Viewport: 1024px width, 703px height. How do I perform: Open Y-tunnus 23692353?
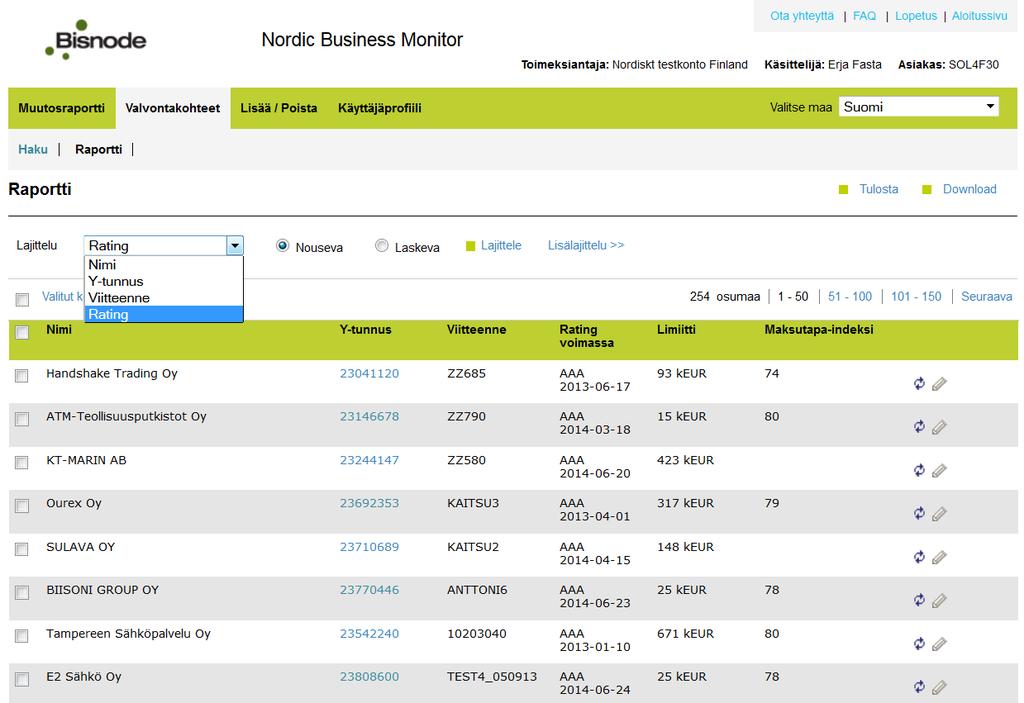click(x=369, y=503)
